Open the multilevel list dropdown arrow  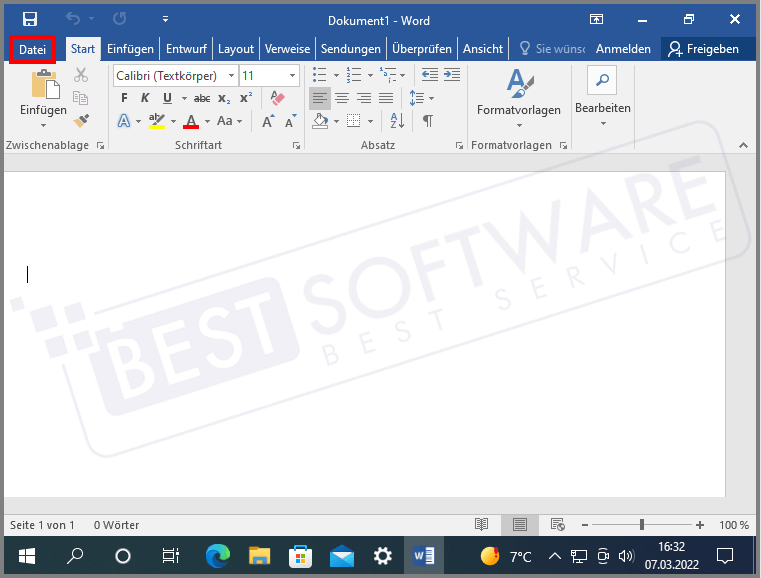coord(402,75)
